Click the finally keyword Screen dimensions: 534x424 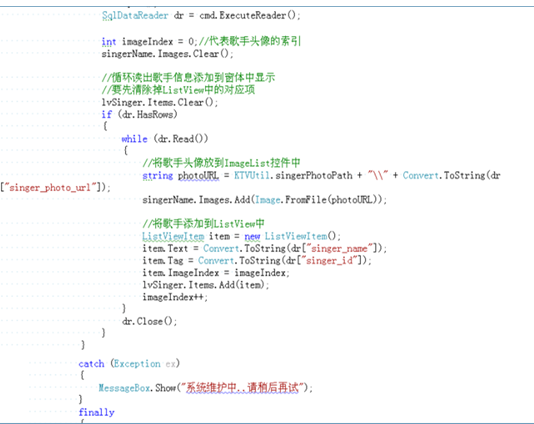pos(96,412)
